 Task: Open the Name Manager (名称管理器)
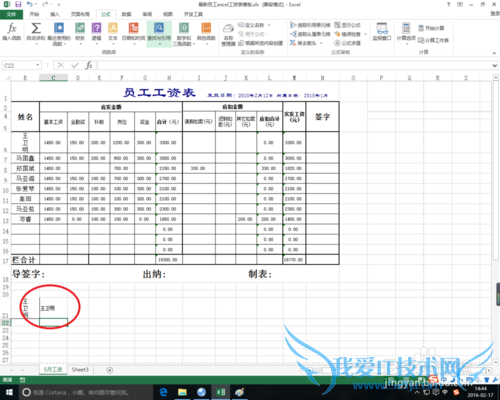228,35
